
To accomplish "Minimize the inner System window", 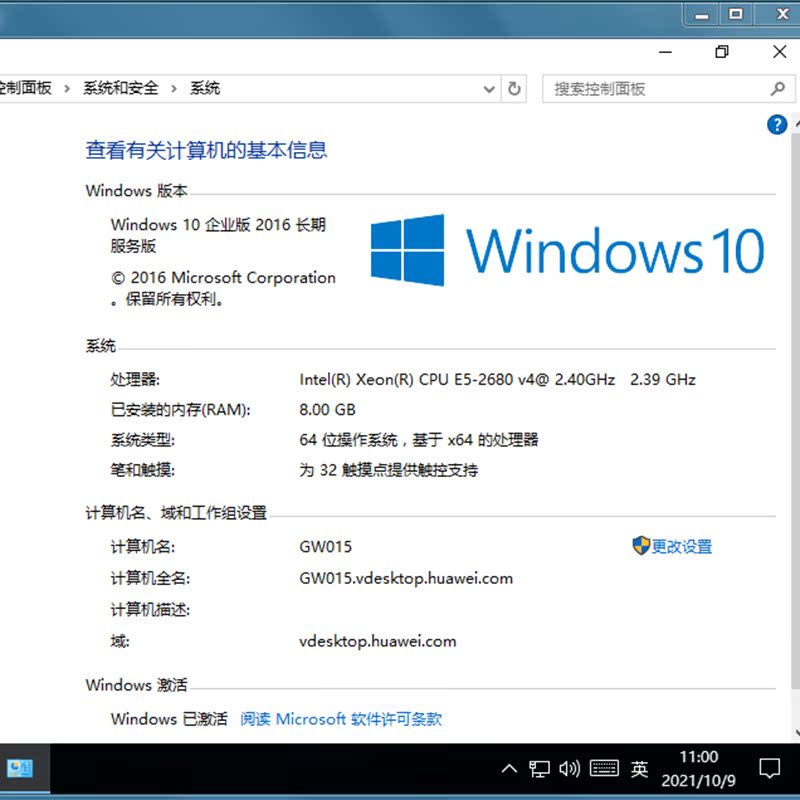I will pyautogui.click(x=665, y=52).
